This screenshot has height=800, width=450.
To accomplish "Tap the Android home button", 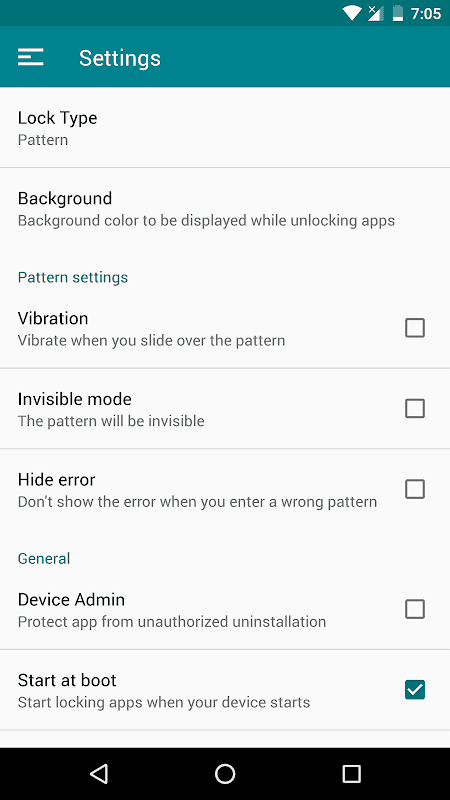I will pyautogui.click(x=225, y=774).
